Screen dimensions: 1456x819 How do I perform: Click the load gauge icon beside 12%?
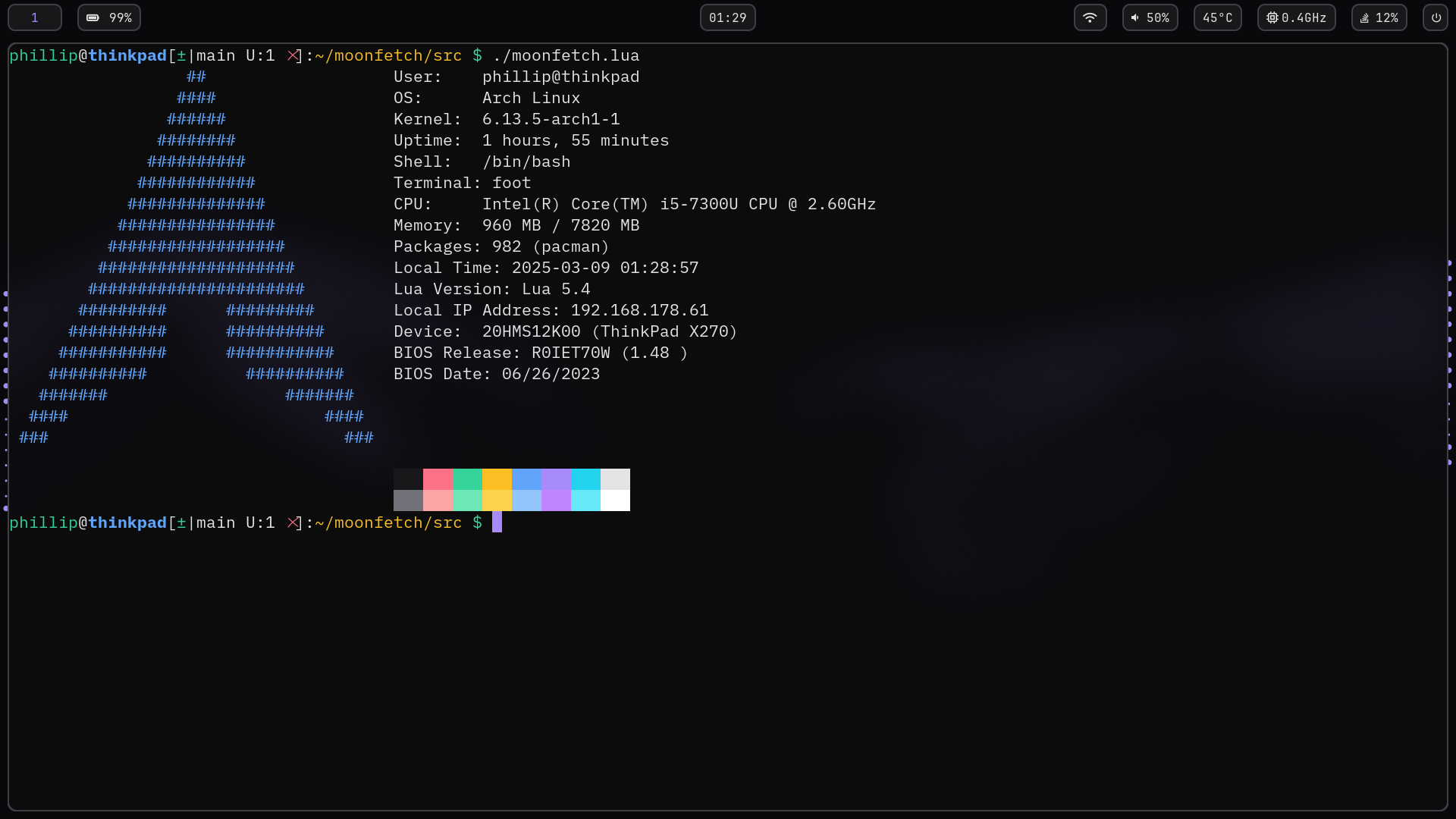pos(1363,17)
